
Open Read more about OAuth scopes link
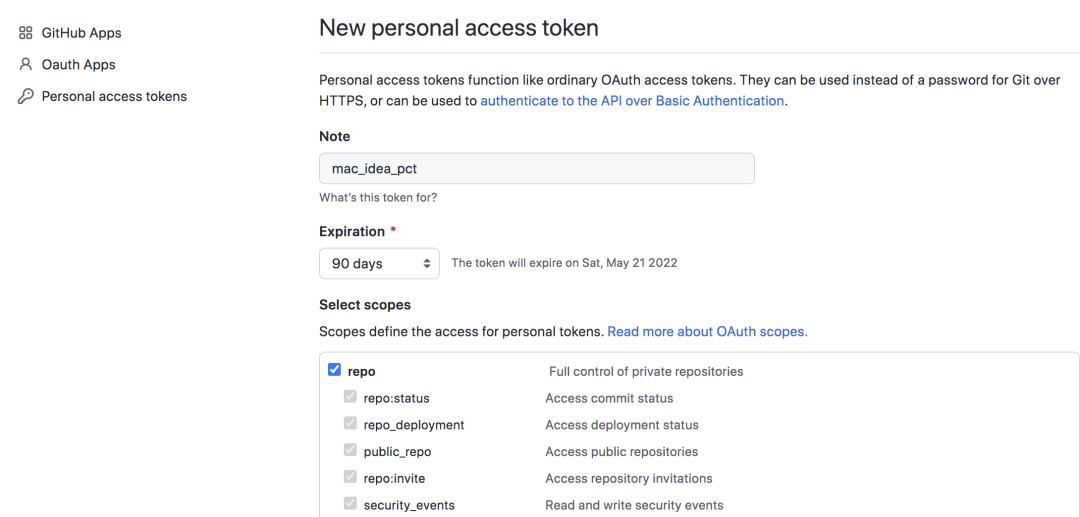click(x=707, y=331)
